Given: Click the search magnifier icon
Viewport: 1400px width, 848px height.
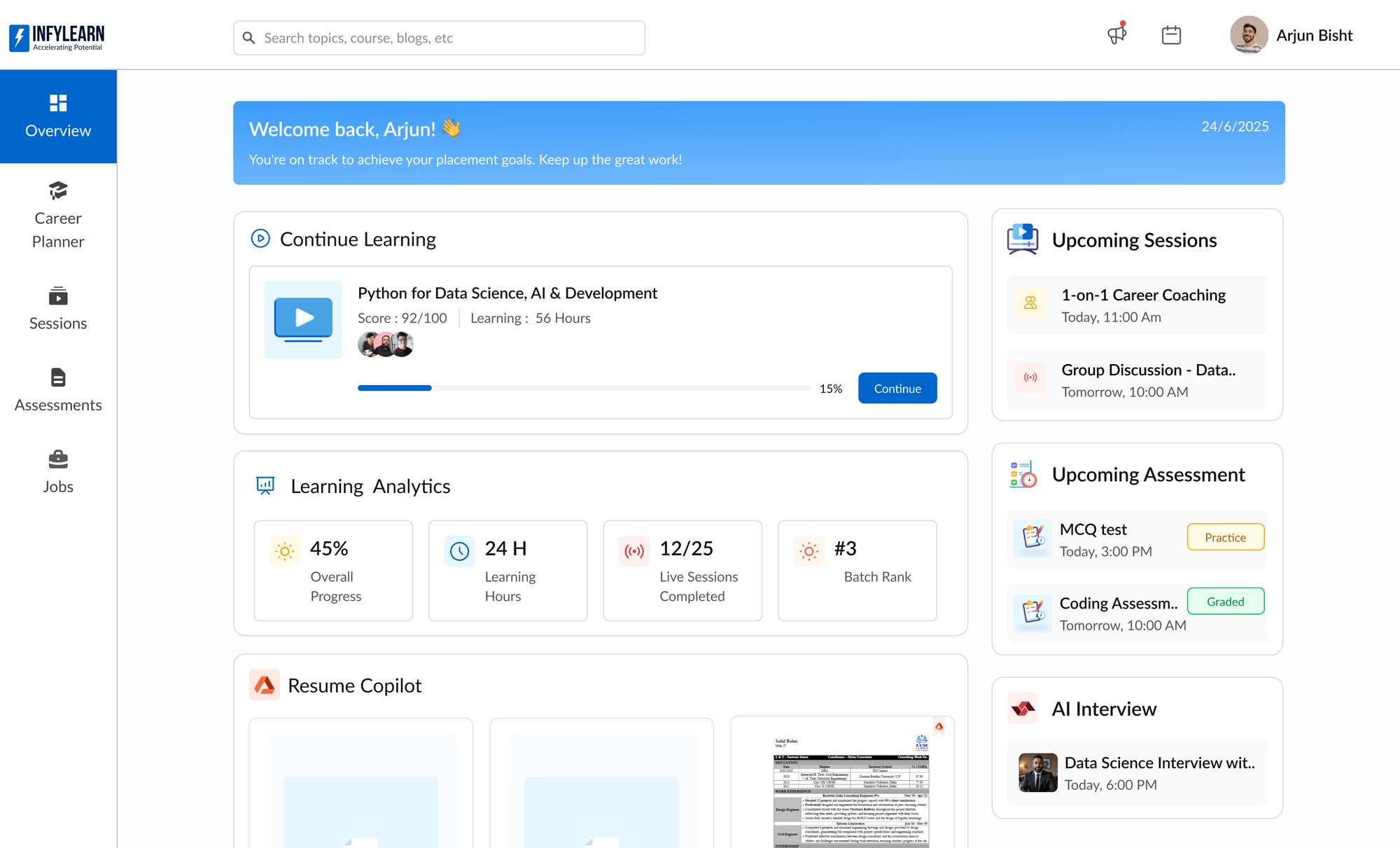Looking at the screenshot, I should [249, 37].
